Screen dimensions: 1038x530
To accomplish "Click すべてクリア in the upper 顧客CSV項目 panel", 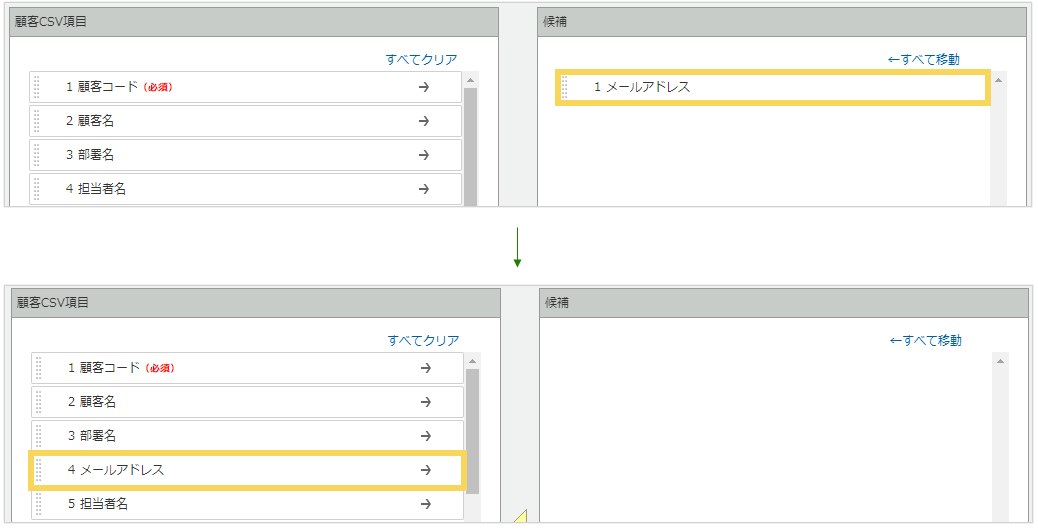I will (421, 60).
